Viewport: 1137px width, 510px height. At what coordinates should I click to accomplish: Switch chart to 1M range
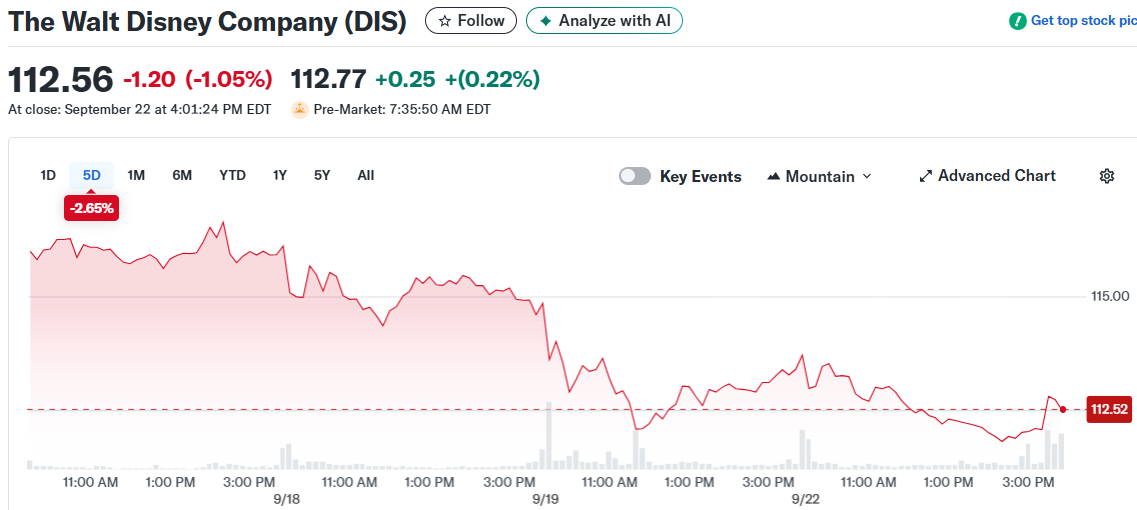point(136,176)
